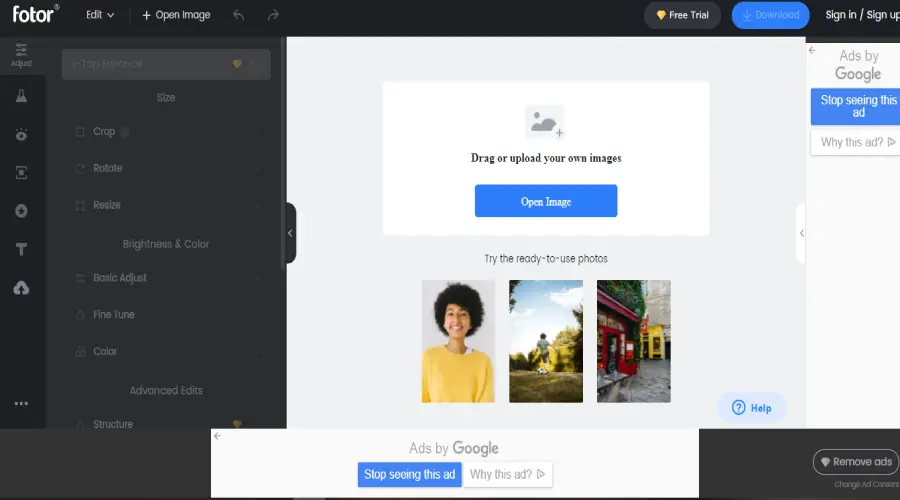The height and width of the screenshot is (500, 900).
Task: Collapse the left tools panel
Action: click(x=290, y=233)
